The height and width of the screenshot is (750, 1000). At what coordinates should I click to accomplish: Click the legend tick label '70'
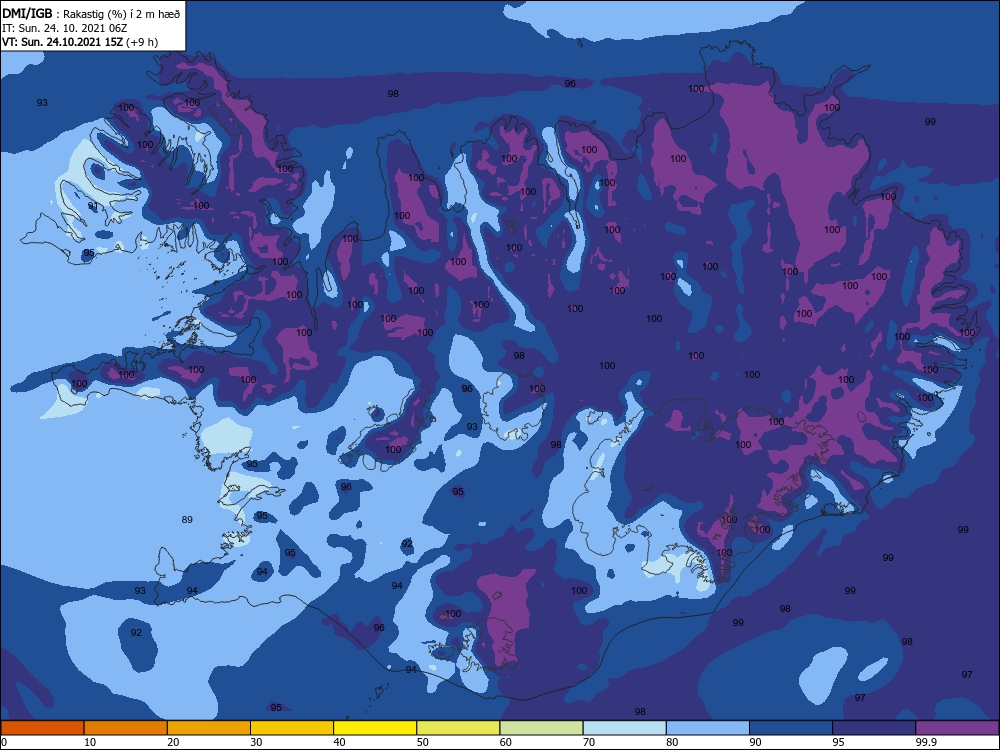pos(589,742)
